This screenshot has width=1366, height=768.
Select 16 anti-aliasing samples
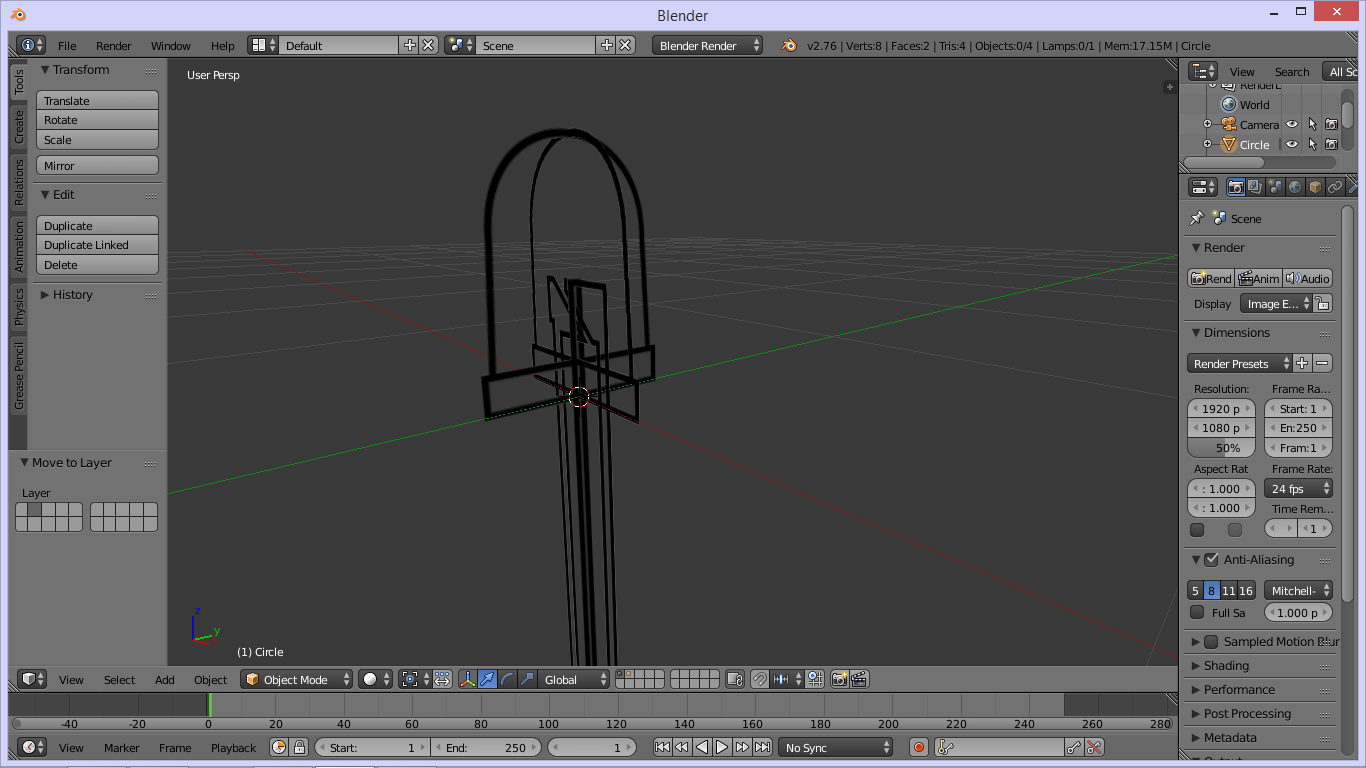pos(1246,590)
